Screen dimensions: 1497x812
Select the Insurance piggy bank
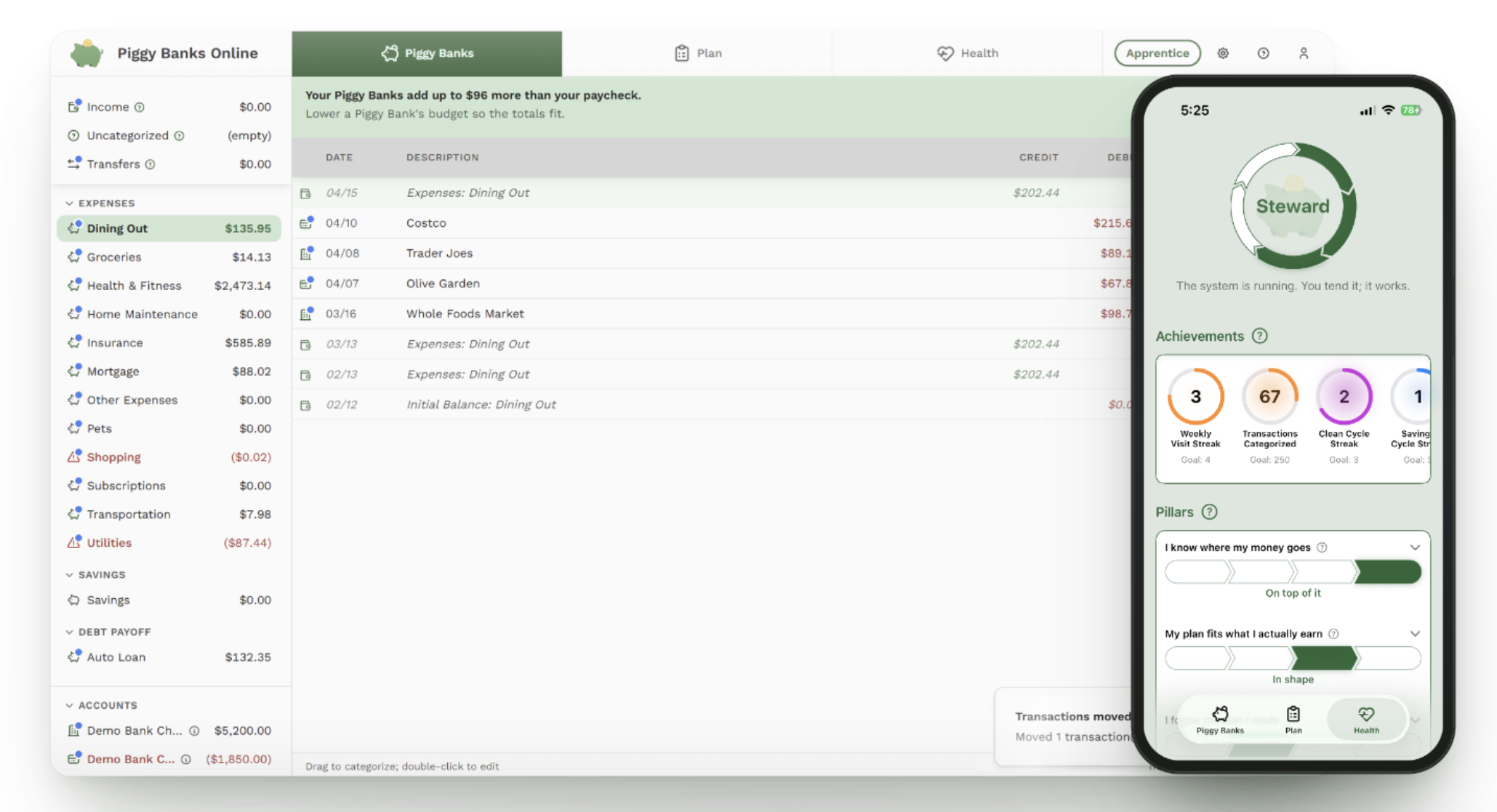(169, 342)
